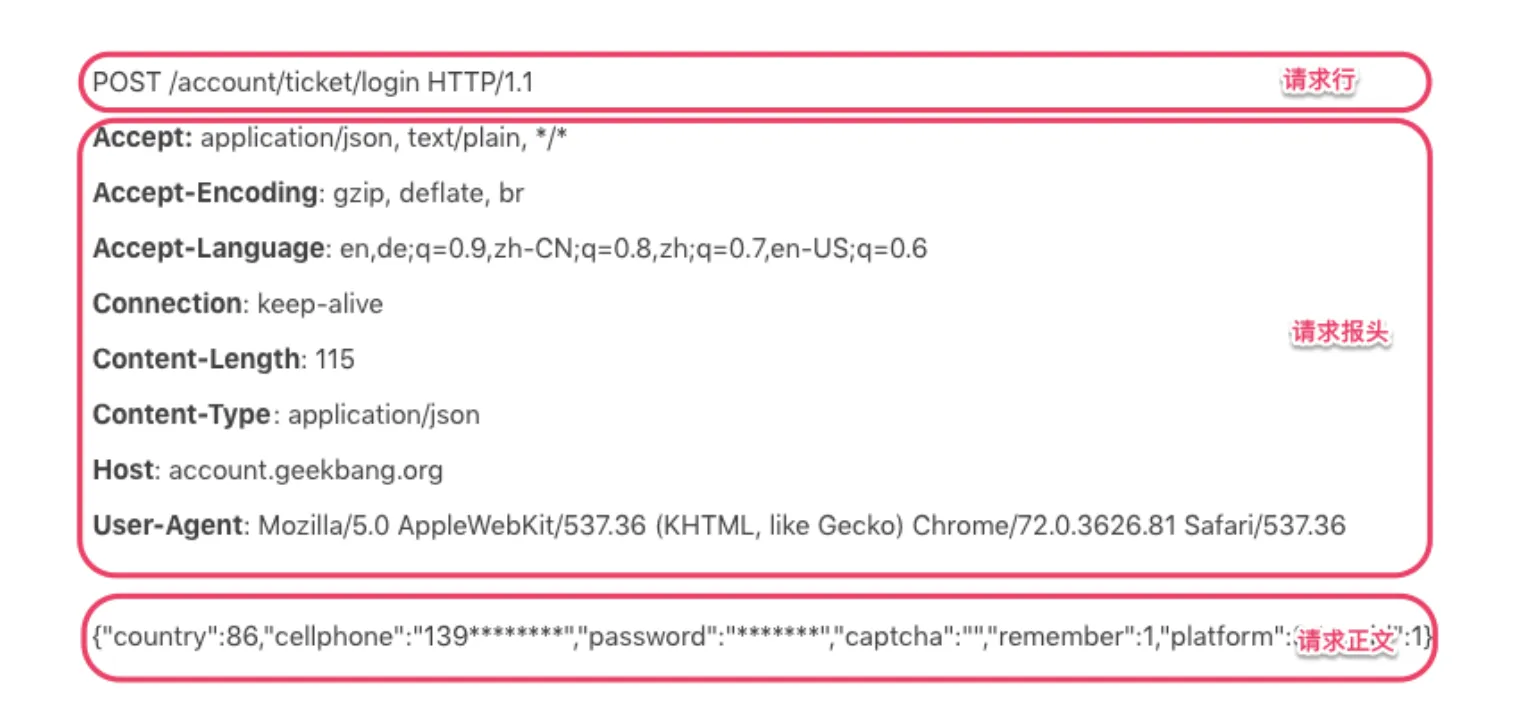Click the red 请求报头 label
The width and height of the screenshot is (1534, 720).
pyautogui.click(x=1340, y=333)
